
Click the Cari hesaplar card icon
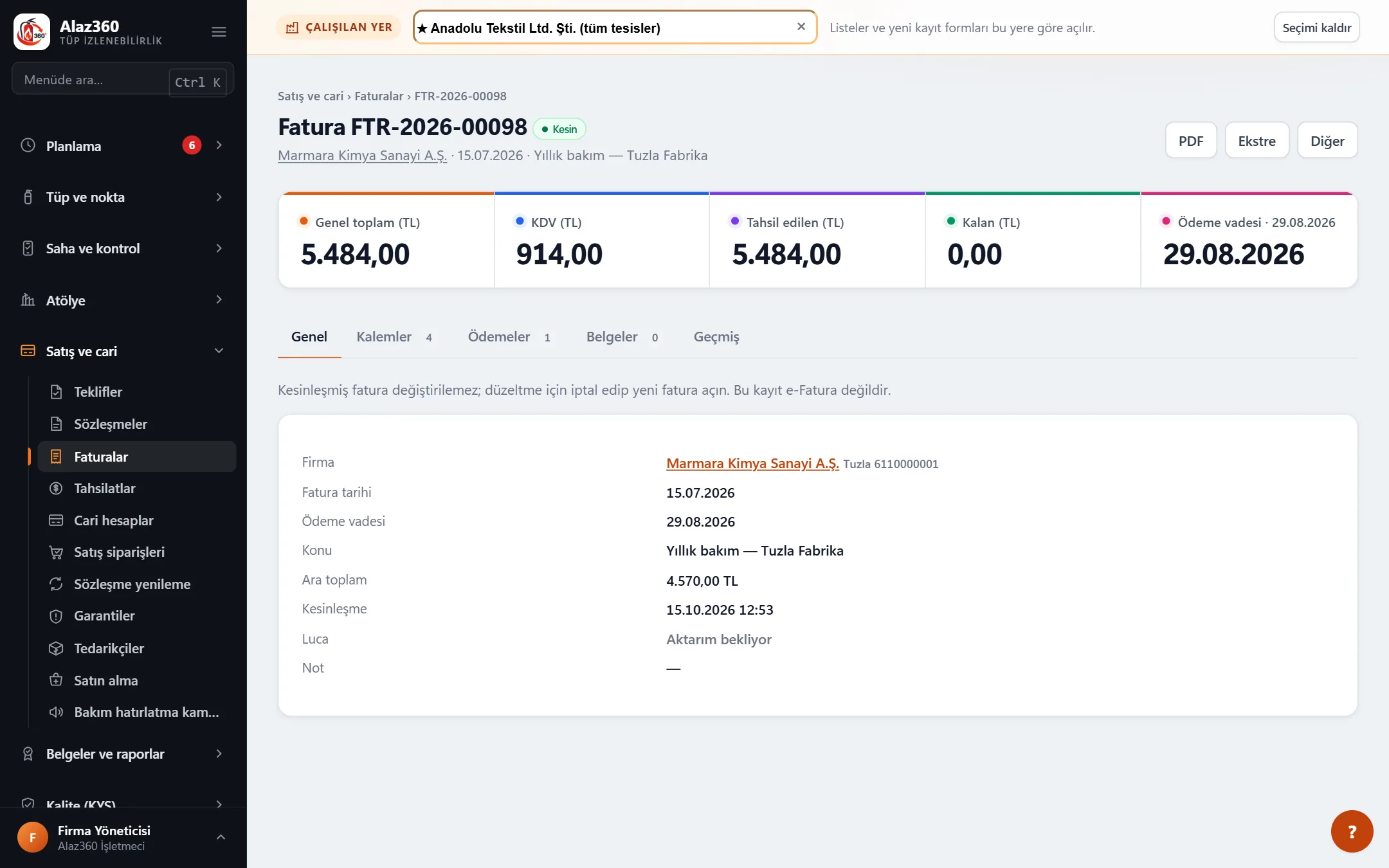pos(56,520)
